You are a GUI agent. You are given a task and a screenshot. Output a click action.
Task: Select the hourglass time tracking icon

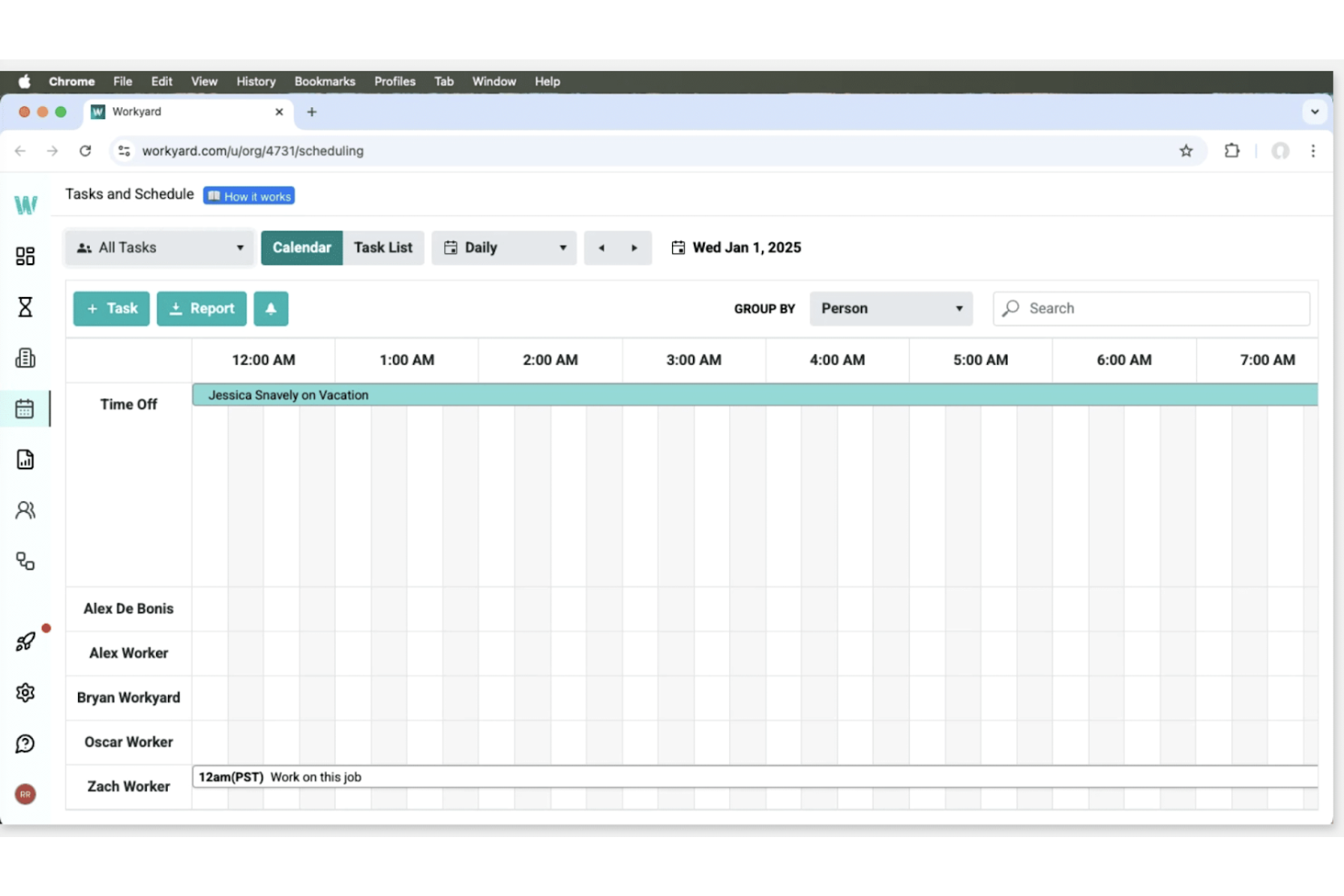coord(25,307)
